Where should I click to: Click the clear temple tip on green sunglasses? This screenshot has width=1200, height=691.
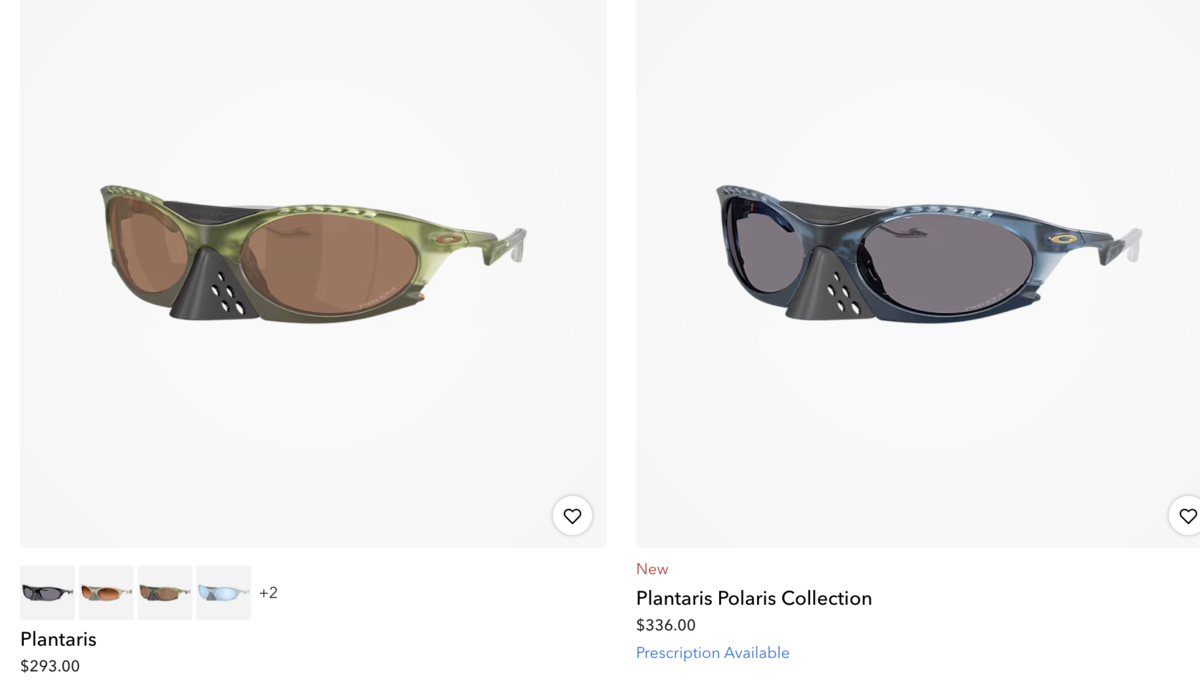pos(514,244)
